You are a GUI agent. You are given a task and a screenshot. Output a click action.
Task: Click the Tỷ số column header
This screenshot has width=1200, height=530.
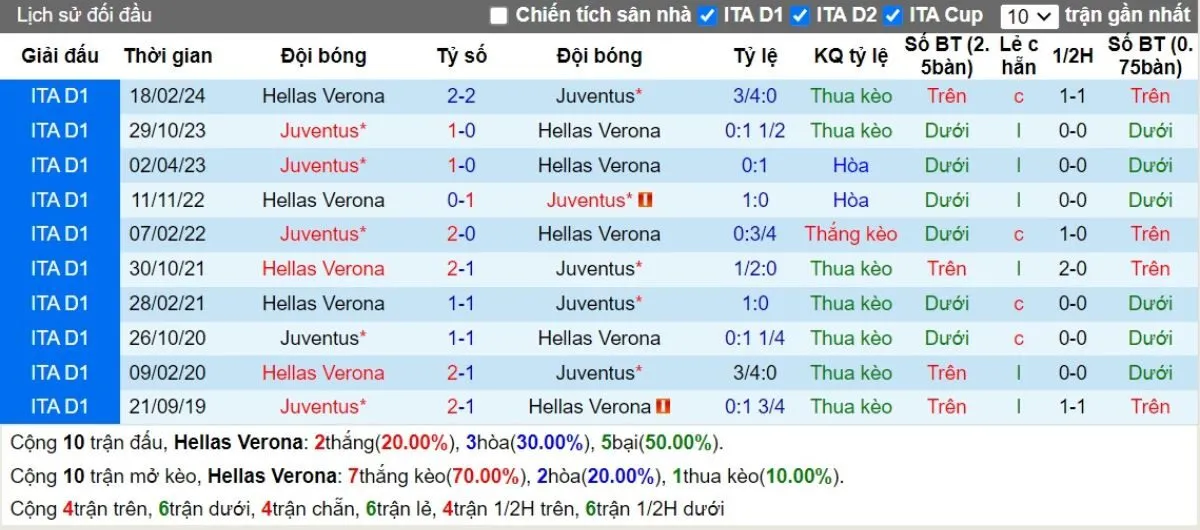(461, 56)
